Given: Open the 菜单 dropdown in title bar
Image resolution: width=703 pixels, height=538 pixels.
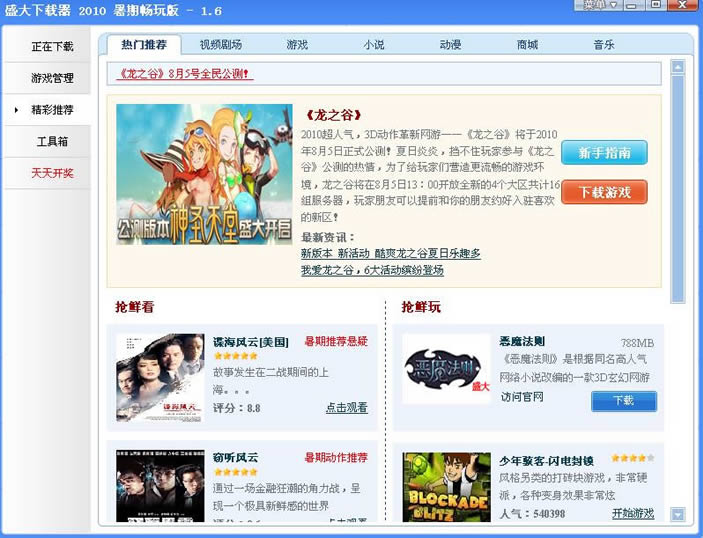Looking at the screenshot, I should 600,5.
